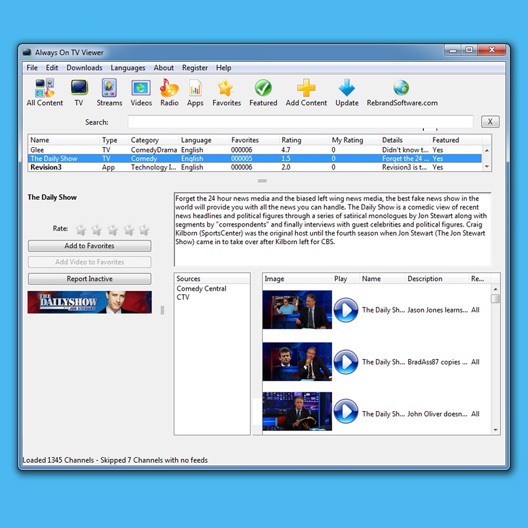Open the Downloads menu
The image size is (528, 528).
(84, 68)
